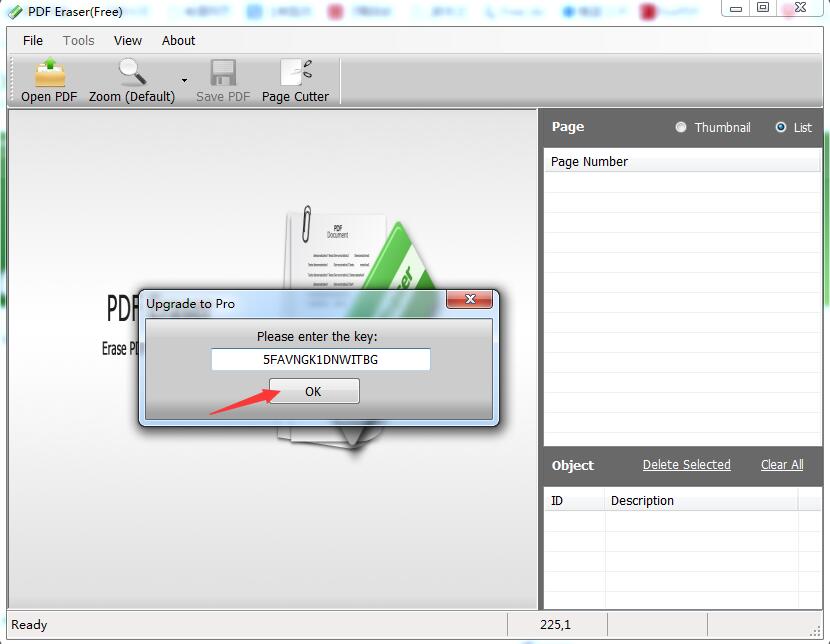
Task: Close the Upgrade to Pro dialog
Action: (470, 299)
